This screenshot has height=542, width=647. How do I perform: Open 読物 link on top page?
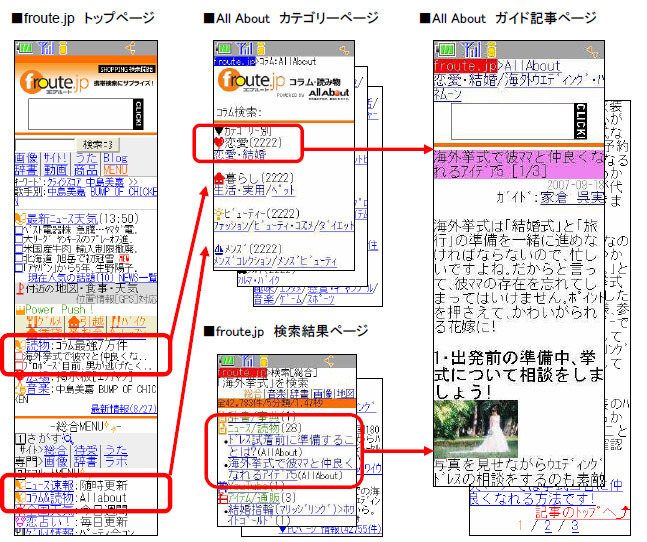[38, 345]
